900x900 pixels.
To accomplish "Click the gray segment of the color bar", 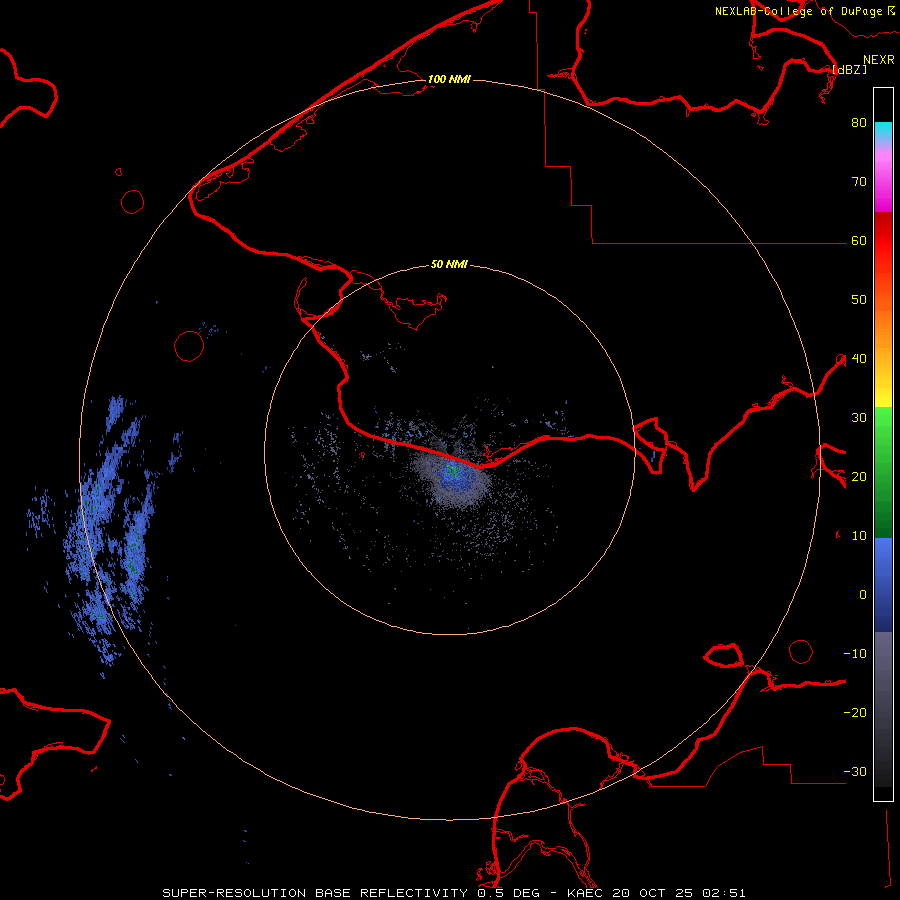I will (883, 709).
